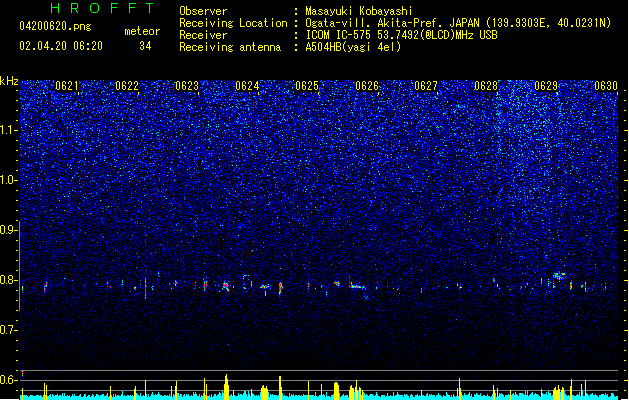This screenshot has height=400, width=629.
Task: Click the meteor count value 34
Action: (145, 46)
